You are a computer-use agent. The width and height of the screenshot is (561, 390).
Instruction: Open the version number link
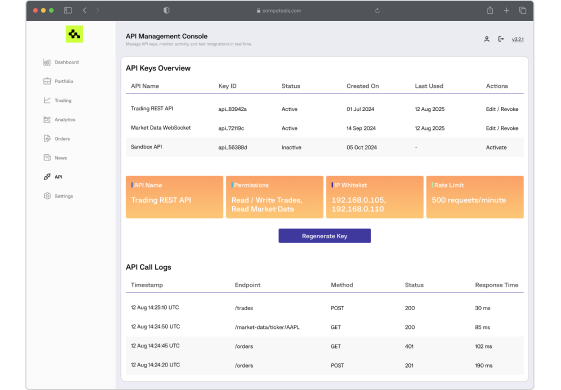517,39
